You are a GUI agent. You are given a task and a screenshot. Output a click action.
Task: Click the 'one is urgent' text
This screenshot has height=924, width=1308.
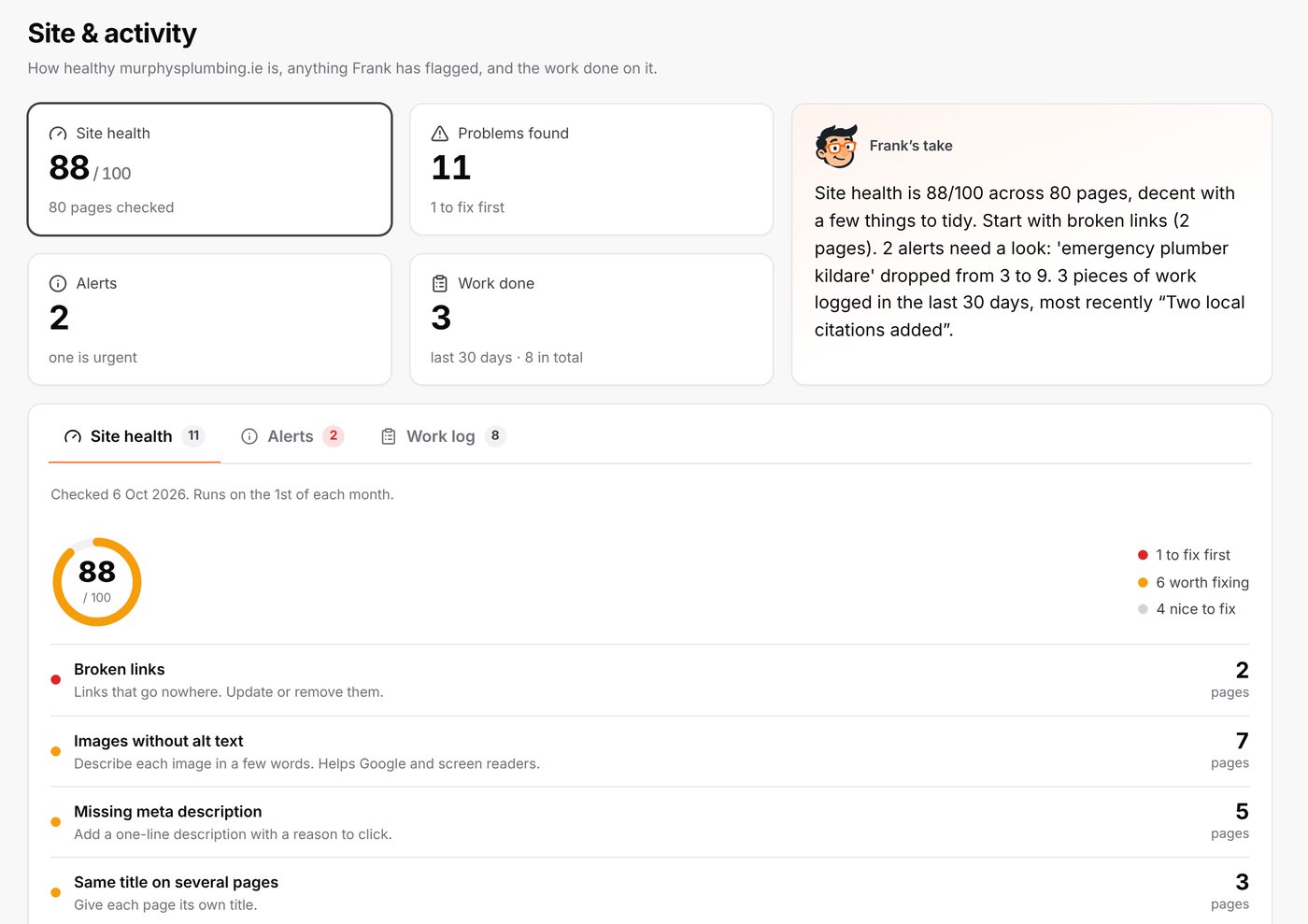tap(92, 358)
